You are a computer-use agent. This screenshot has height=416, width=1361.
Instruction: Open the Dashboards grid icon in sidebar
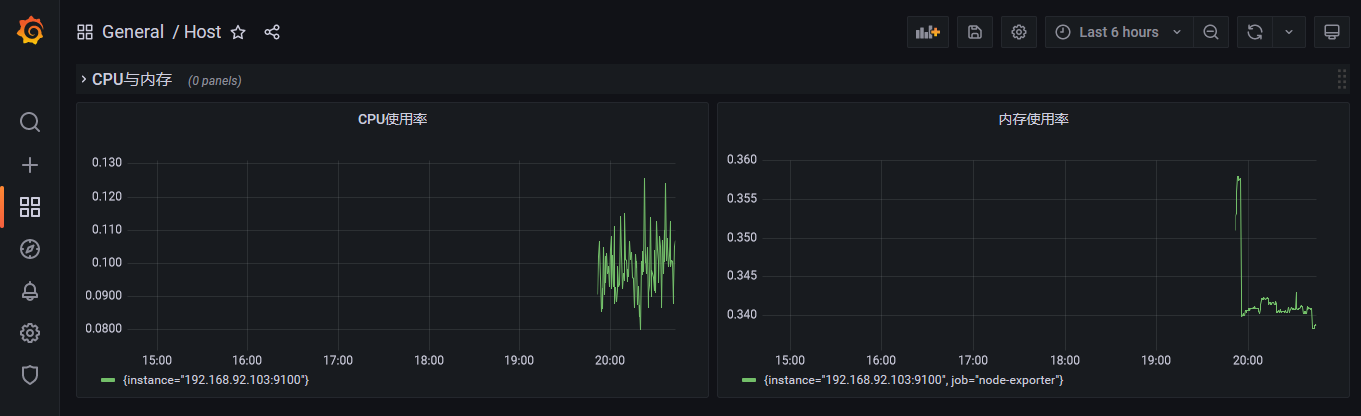coord(30,207)
